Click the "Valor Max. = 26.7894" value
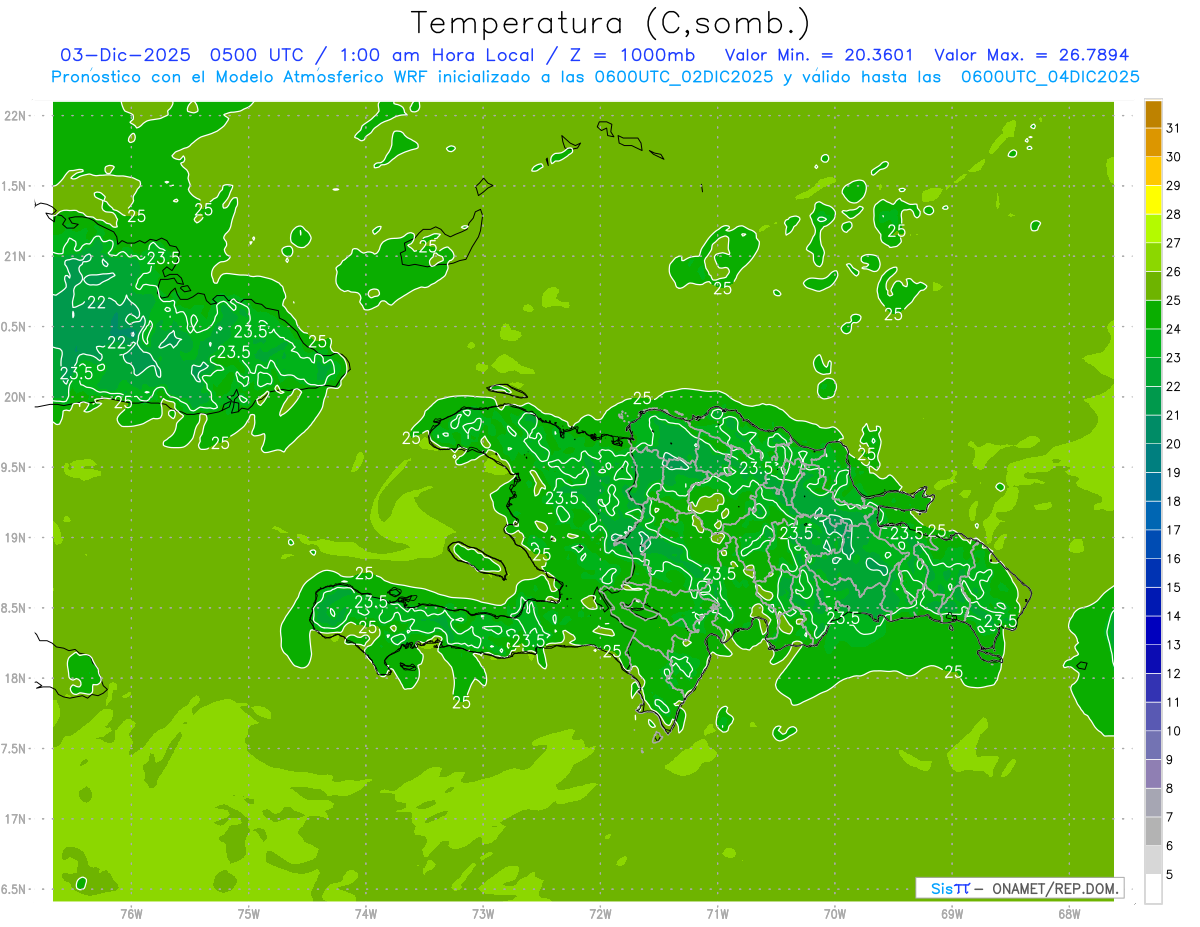The image size is (1200, 927). (1031, 55)
